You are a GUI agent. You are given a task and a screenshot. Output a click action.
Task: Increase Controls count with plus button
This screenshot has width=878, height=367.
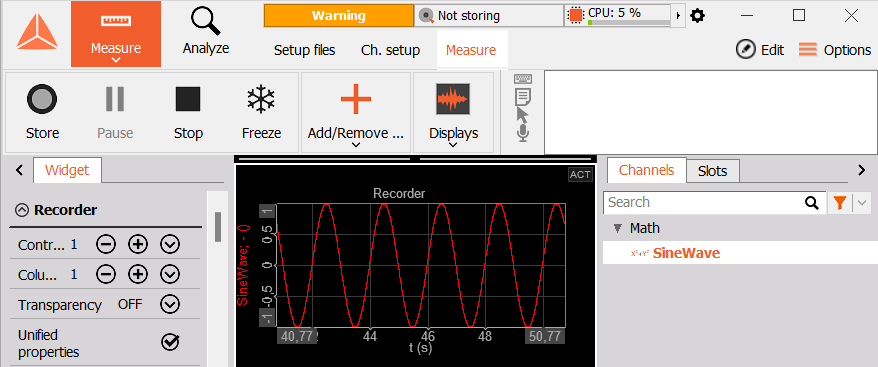pos(138,244)
